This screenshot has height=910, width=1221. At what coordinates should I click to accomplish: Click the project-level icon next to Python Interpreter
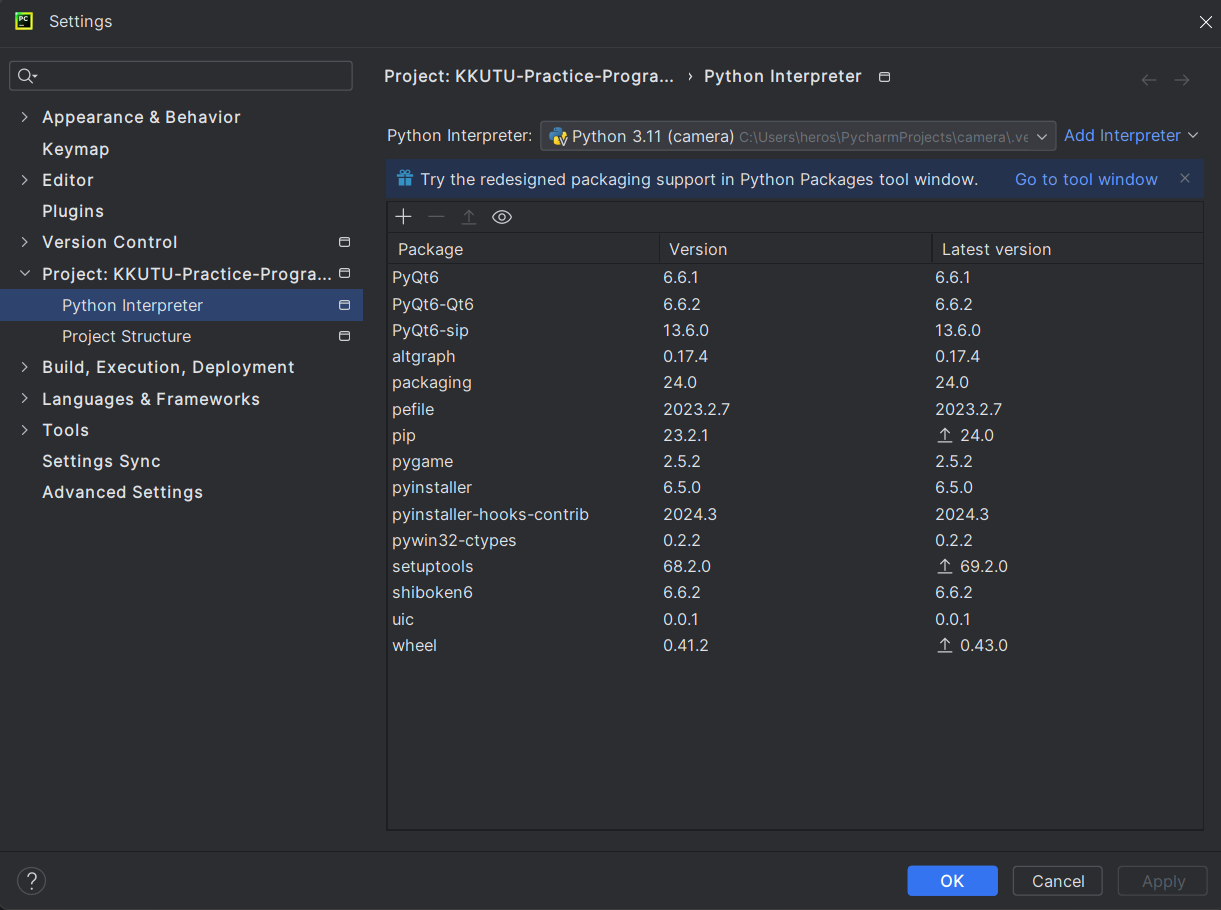344,305
